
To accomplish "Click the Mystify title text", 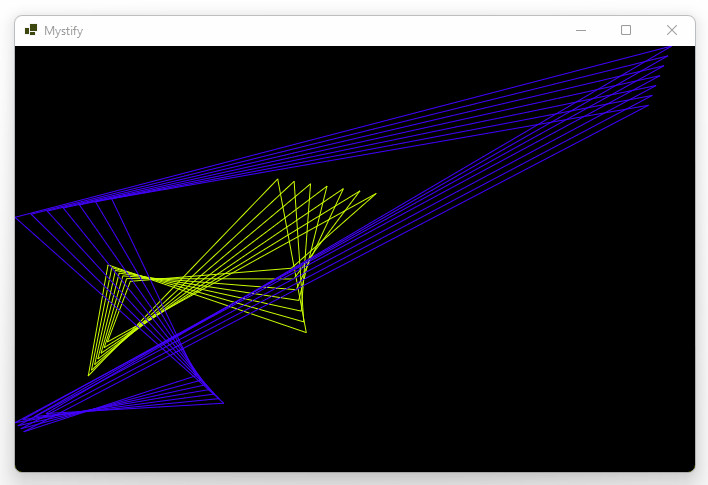I will pos(64,31).
